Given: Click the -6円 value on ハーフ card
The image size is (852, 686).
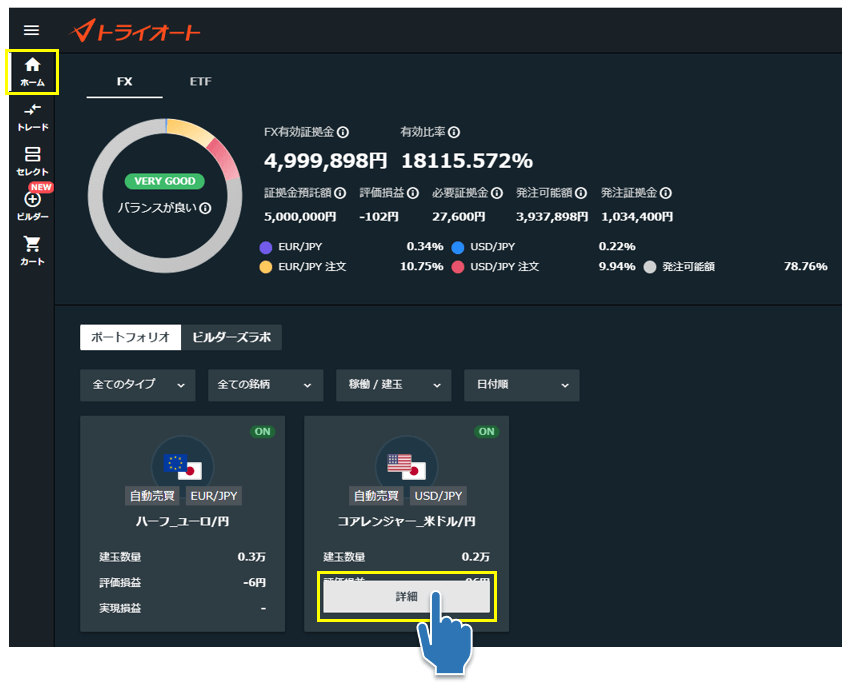Looking at the screenshot, I should coord(254,583).
